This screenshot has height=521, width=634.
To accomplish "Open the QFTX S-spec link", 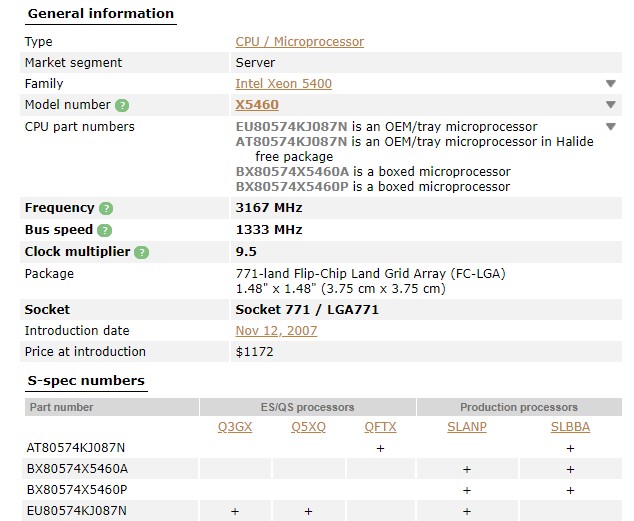I will 380,427.
